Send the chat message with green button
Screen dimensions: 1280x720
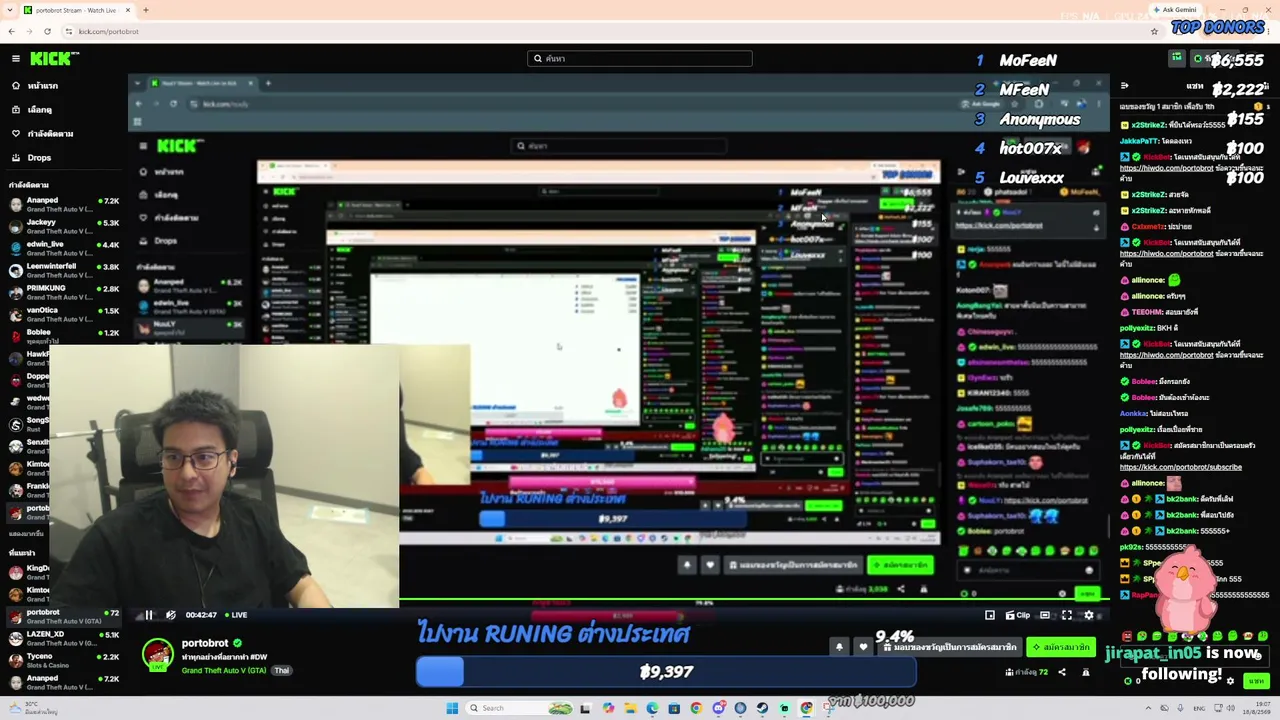1256,681
